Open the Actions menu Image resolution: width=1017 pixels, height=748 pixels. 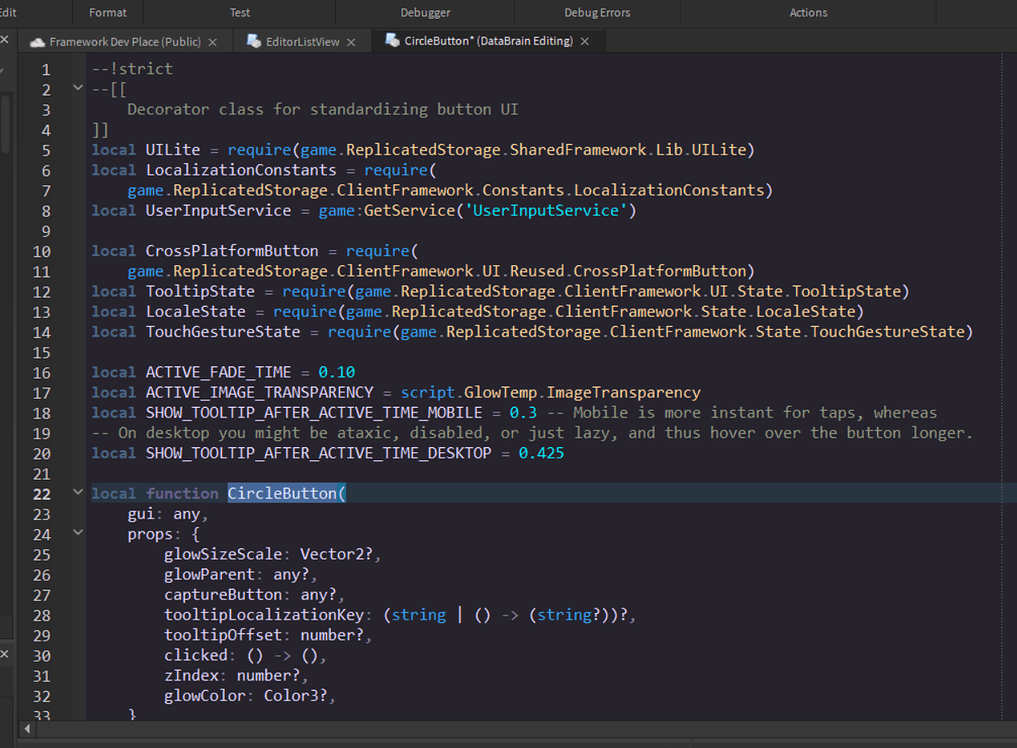[x=808, y=12]
